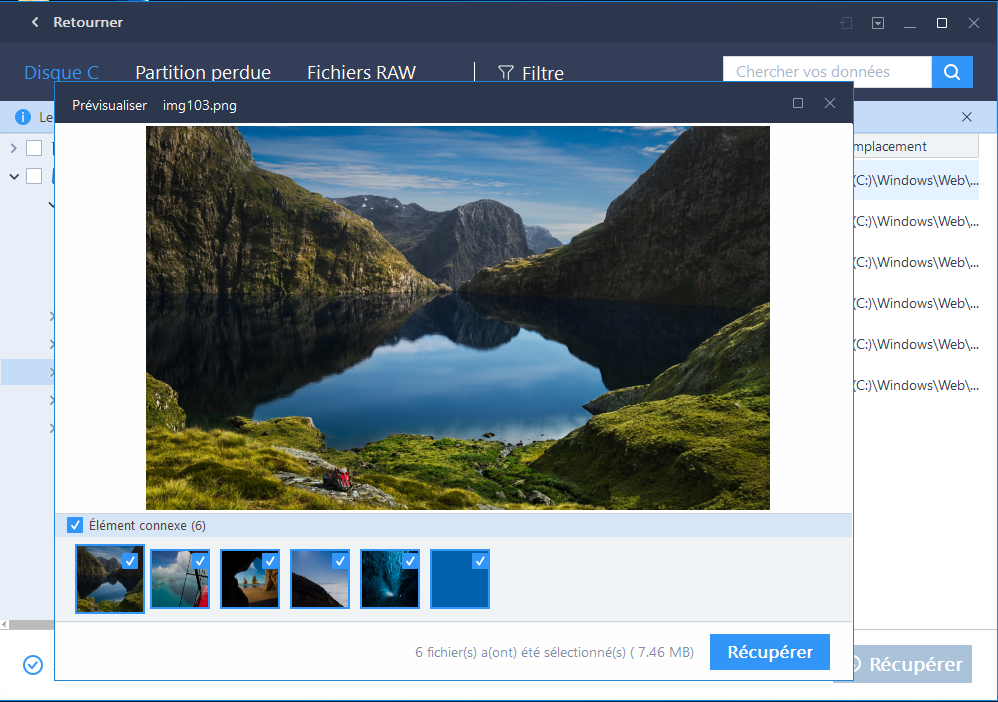Click the circled checkmark status icon
The width and height of the screenshot is (998, 702).
pyautogui.click(x=33, y=664)
